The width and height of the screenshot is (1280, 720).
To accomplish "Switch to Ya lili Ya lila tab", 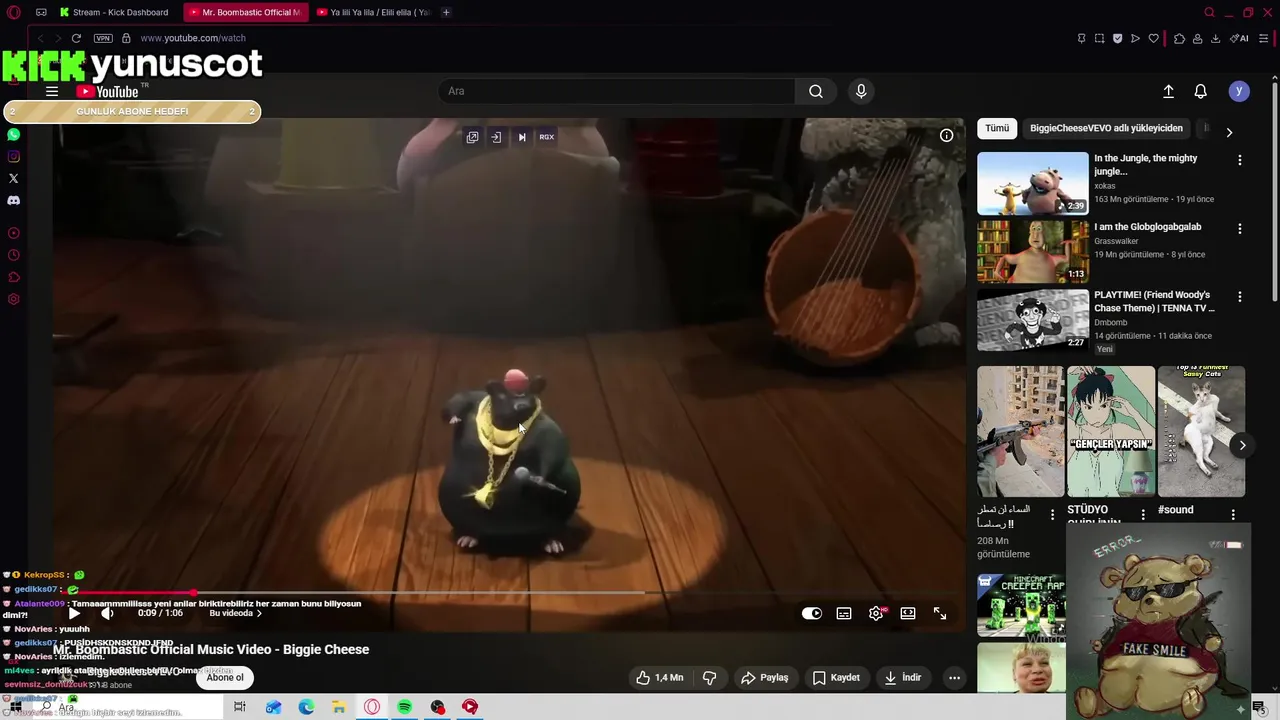I will tap(375, 12).
